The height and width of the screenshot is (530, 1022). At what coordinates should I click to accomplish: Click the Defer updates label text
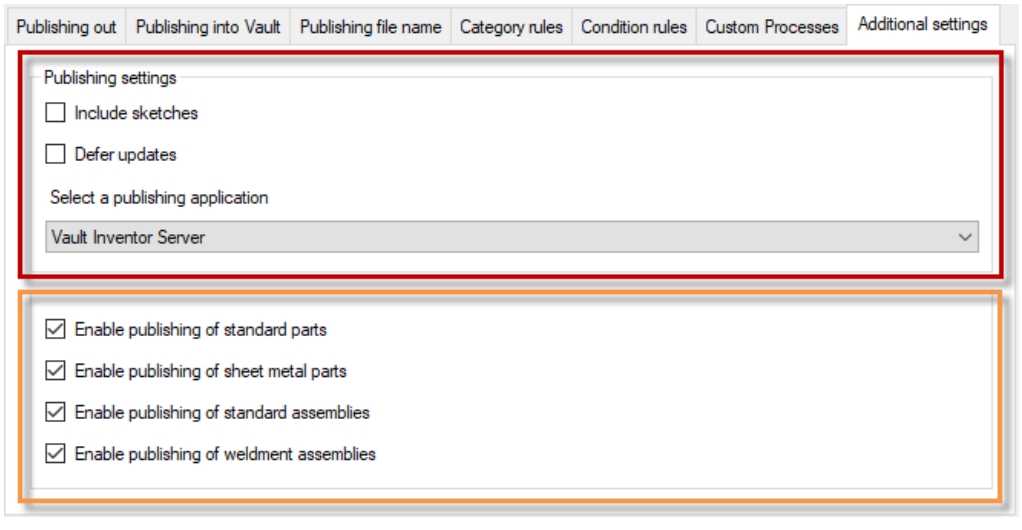pos(125,155)
